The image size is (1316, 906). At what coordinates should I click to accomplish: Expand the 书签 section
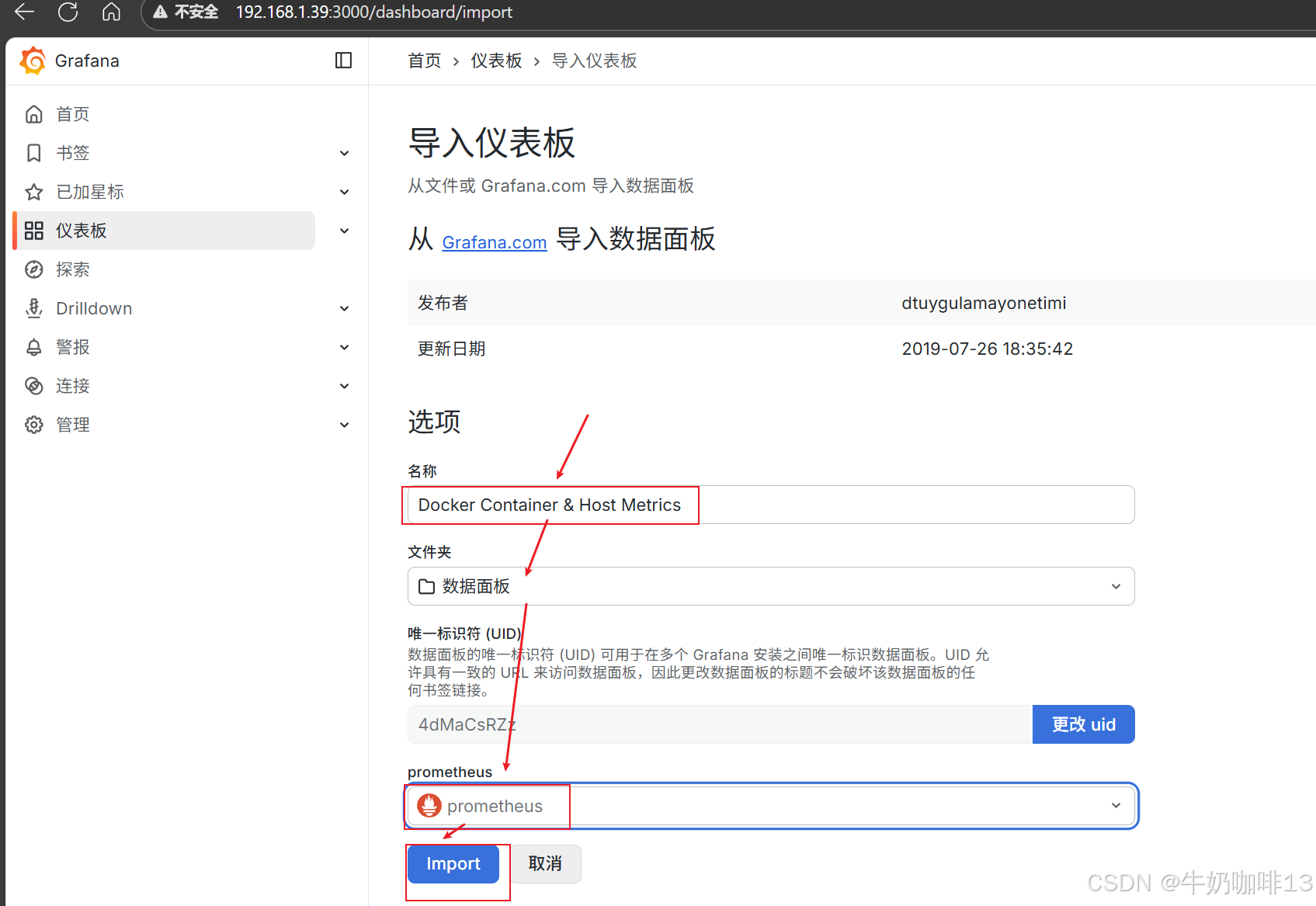click(345, 153)
